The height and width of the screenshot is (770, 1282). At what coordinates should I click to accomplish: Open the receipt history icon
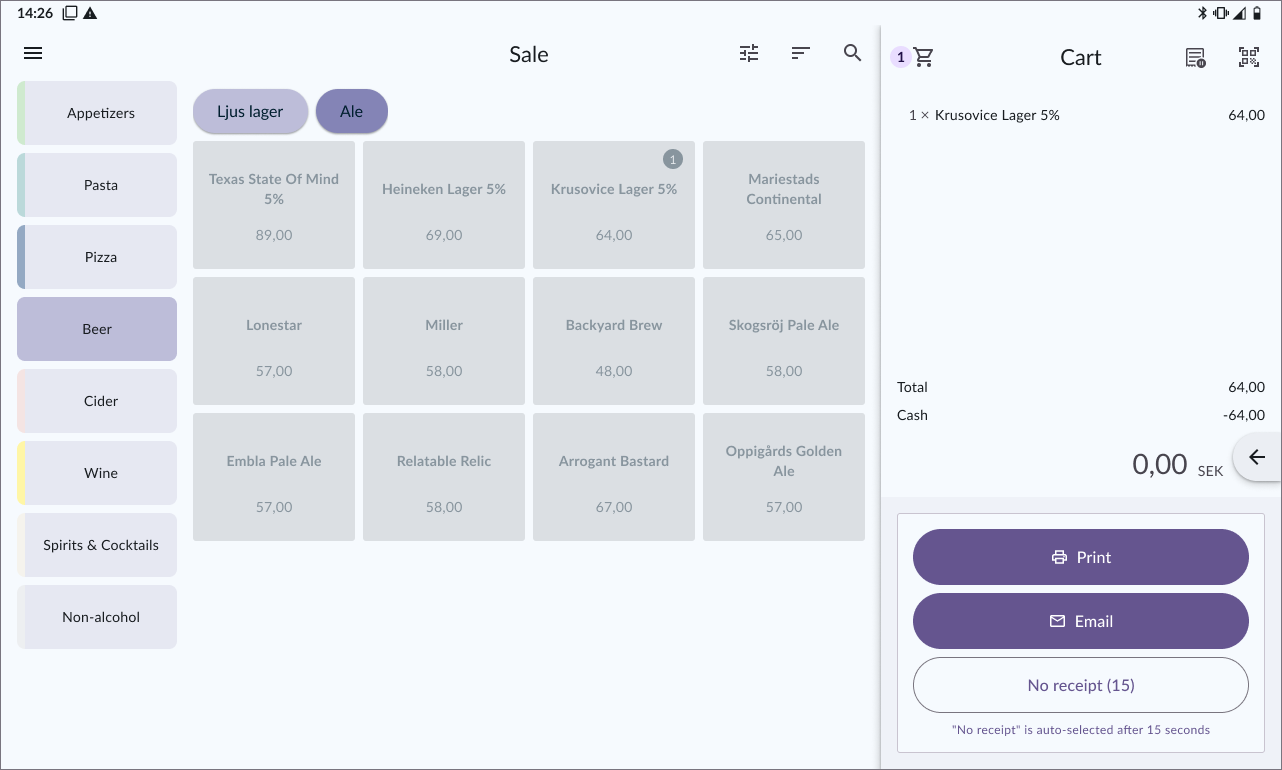pos(1195,58)
